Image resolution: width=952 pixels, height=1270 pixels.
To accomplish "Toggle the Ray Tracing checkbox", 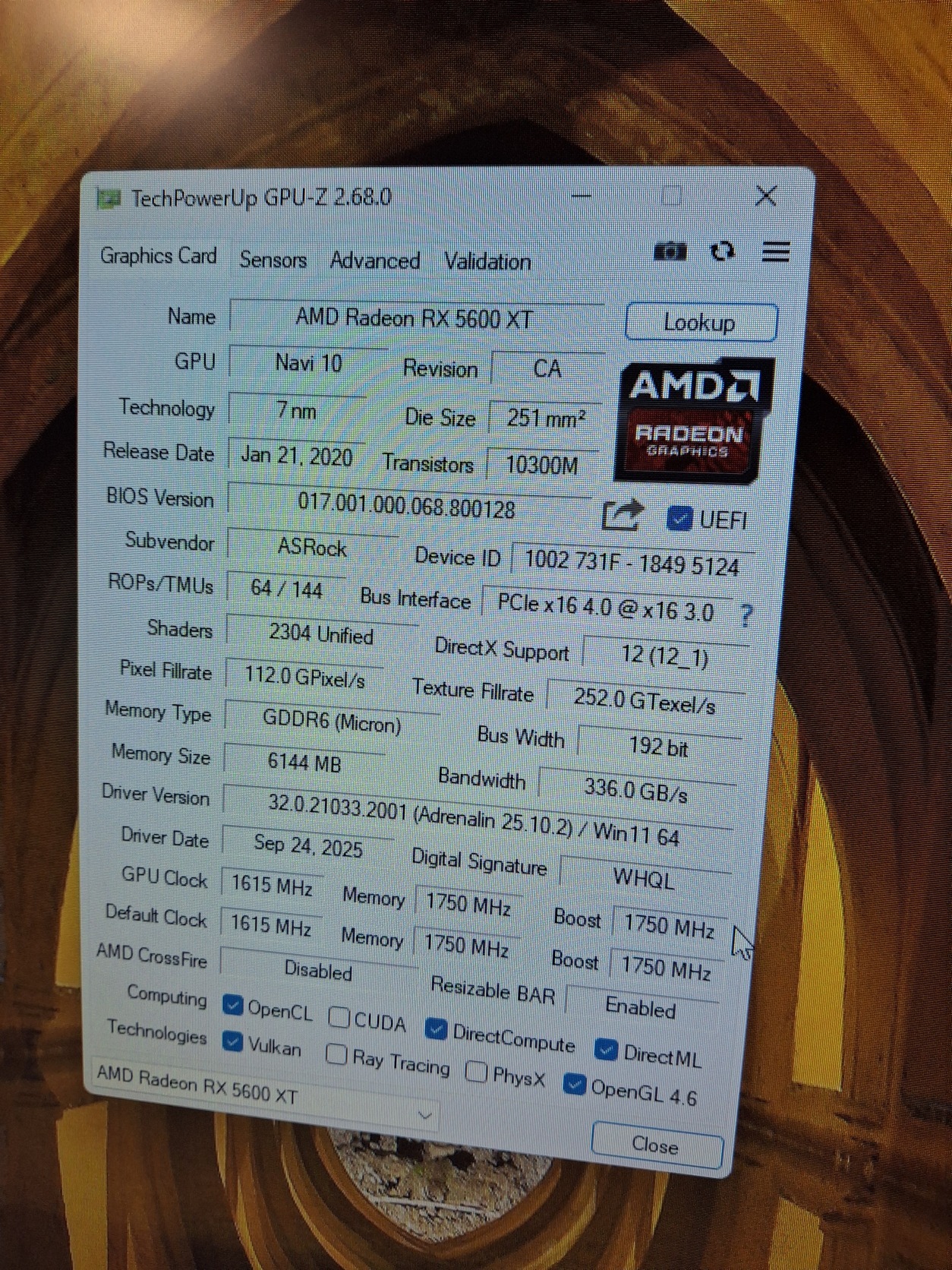I will coord(336,1054).
